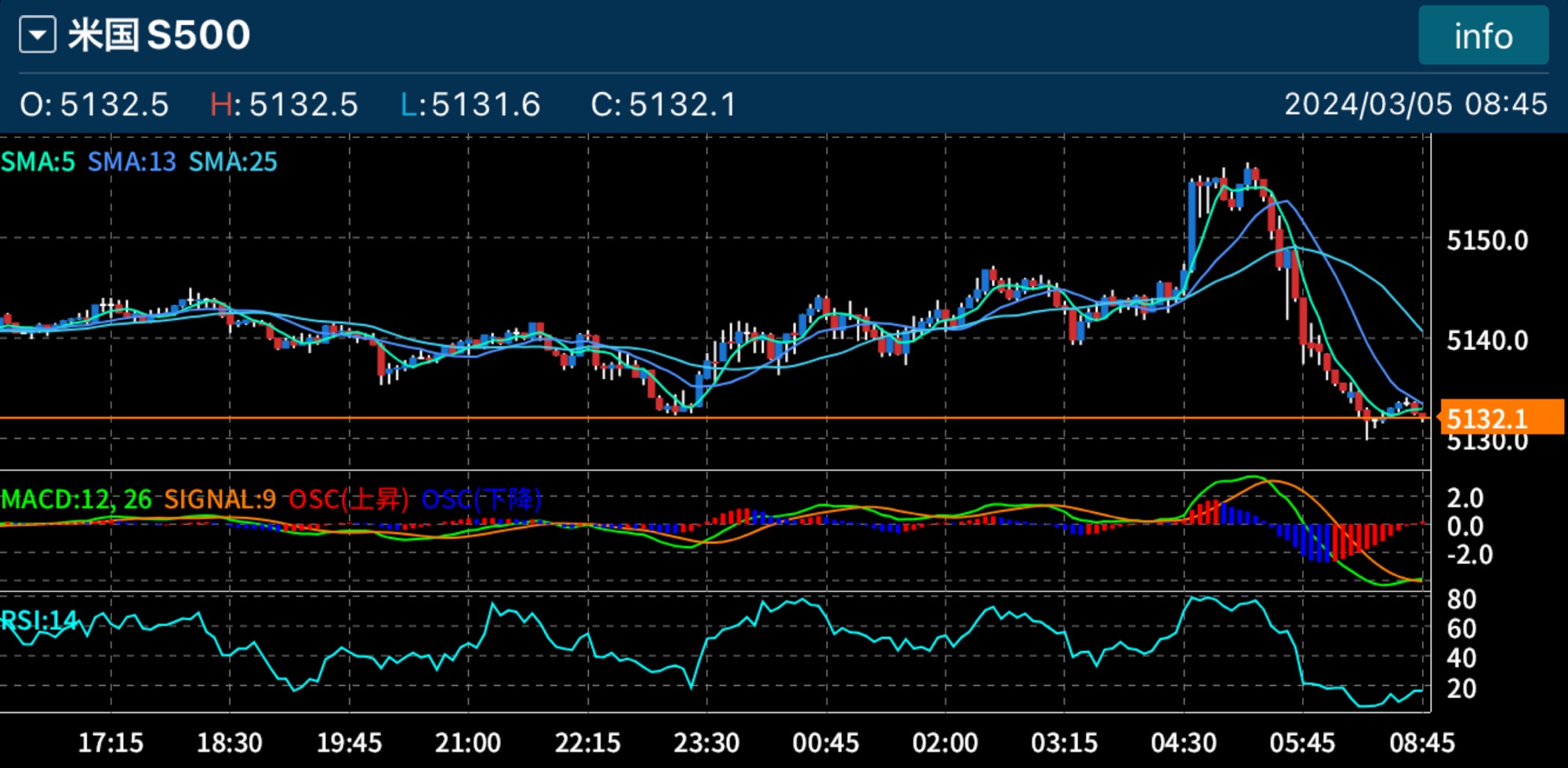
Task: Click the orange 5132.1 current price tag
Action: click(x=1501, y=418)
